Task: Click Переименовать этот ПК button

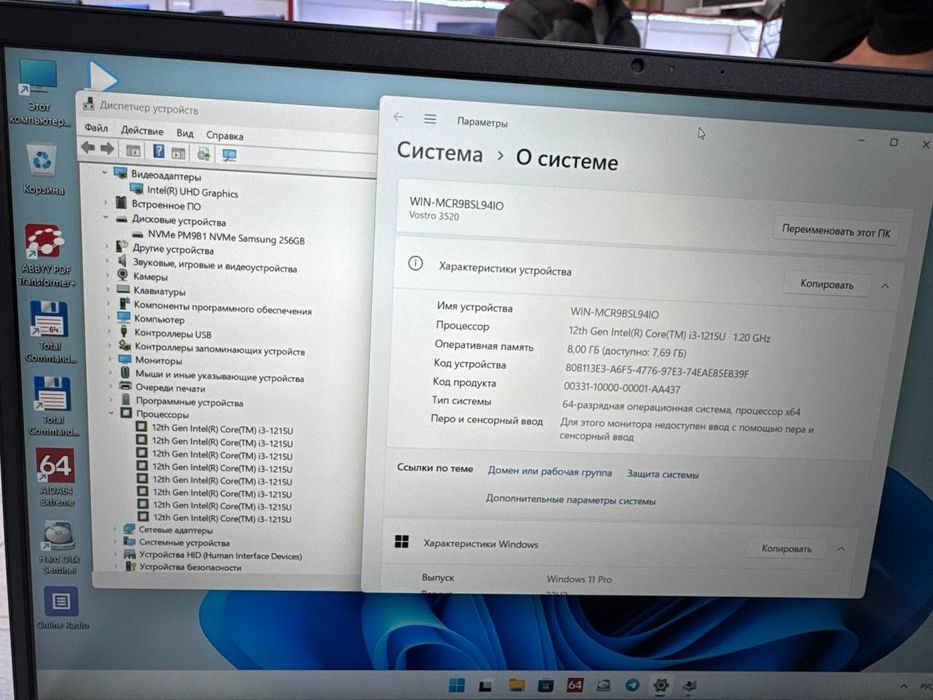Action: [836, 231]
